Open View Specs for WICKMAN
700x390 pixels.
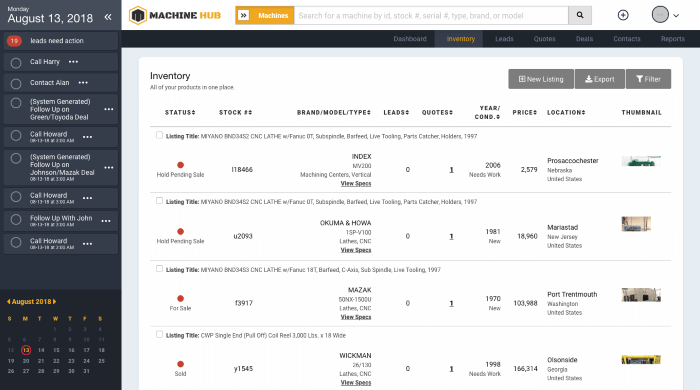pyautogui.click(x=356, y=382)
